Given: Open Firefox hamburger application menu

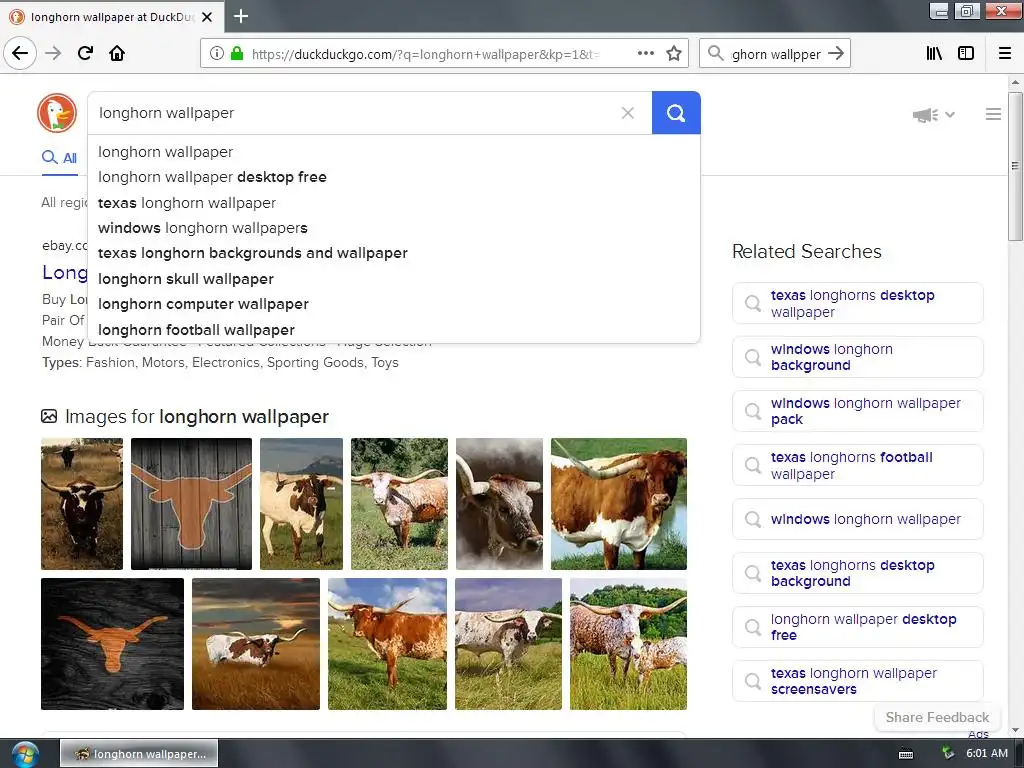Looking at the screenshot, I should coord(1005,53).
